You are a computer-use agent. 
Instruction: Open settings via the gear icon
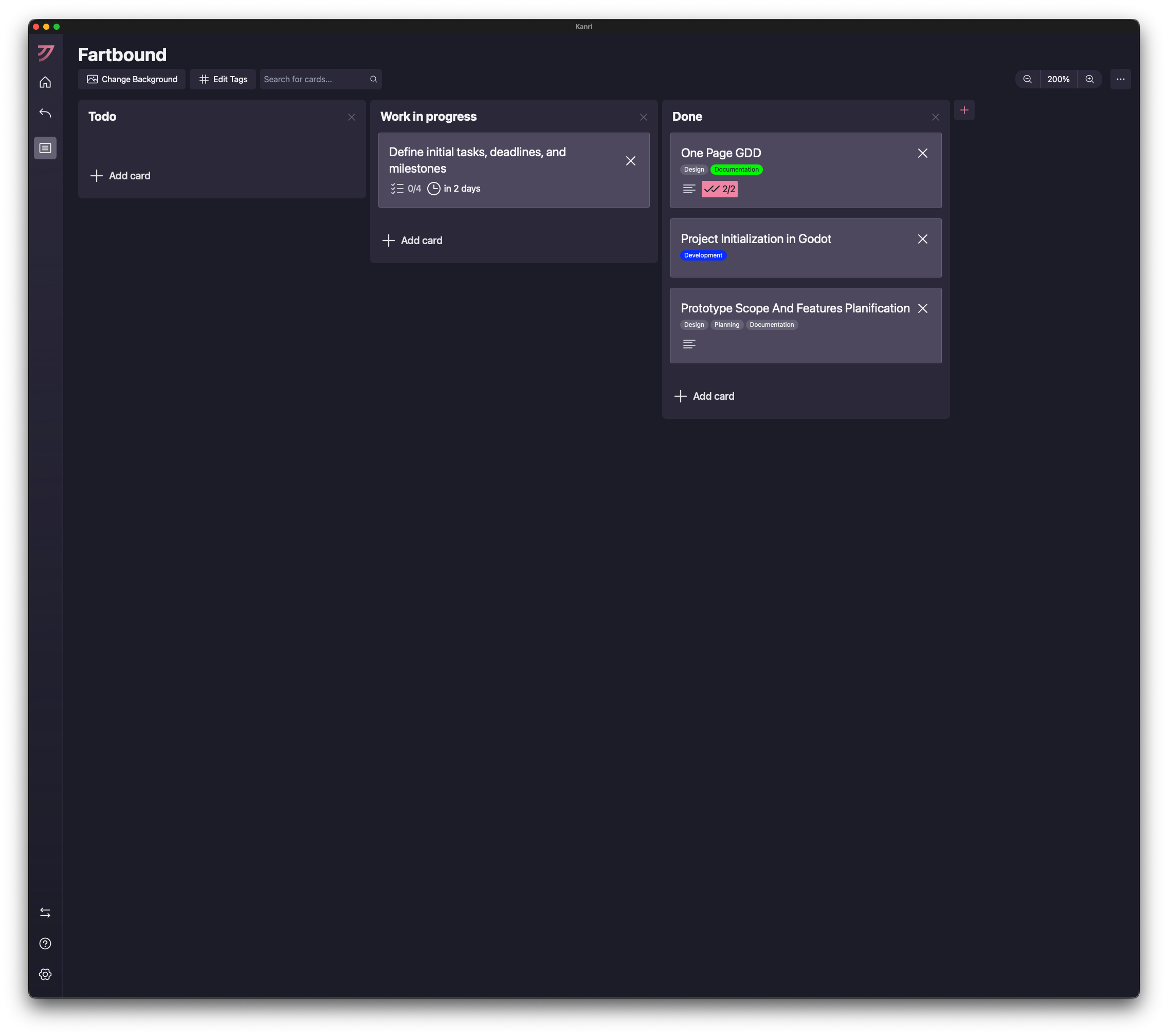click(45, 974)
